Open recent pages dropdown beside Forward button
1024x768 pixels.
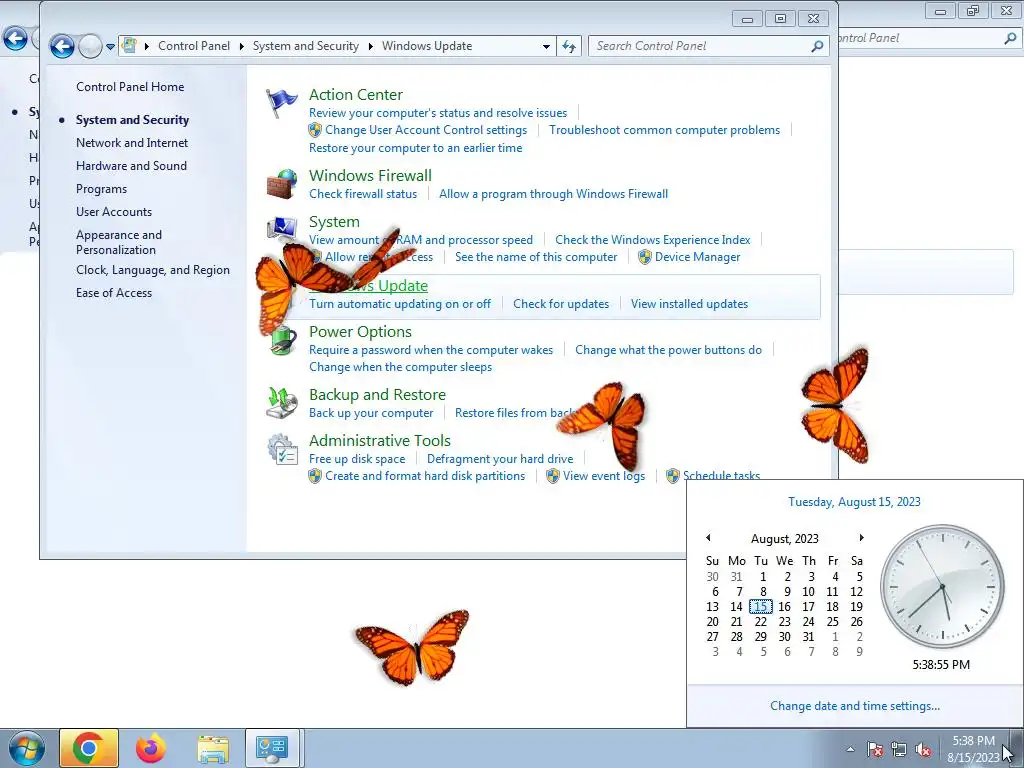tap(110, 46)
